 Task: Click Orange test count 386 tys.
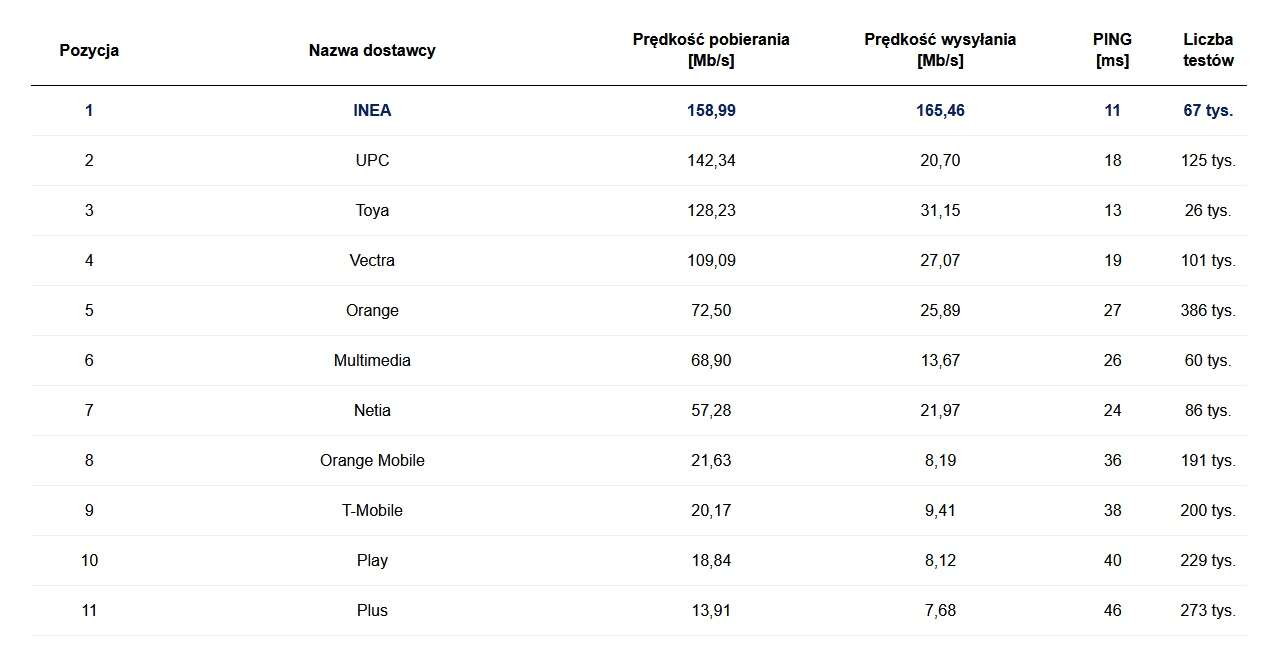[1208, 311]
